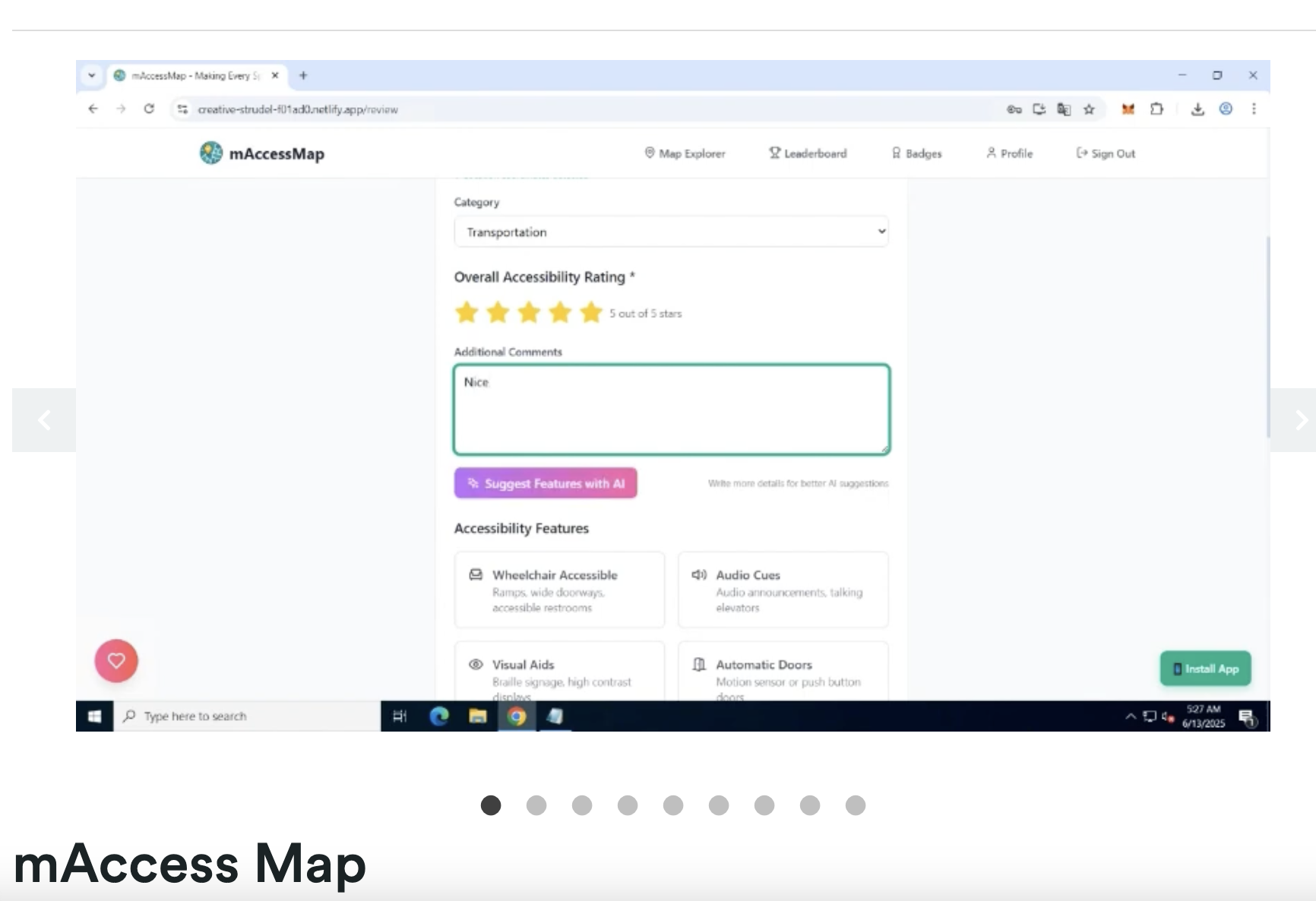Open the browser tab list chevron
Viewport: 1316px width, 901px height.
[x=92, y=75]
